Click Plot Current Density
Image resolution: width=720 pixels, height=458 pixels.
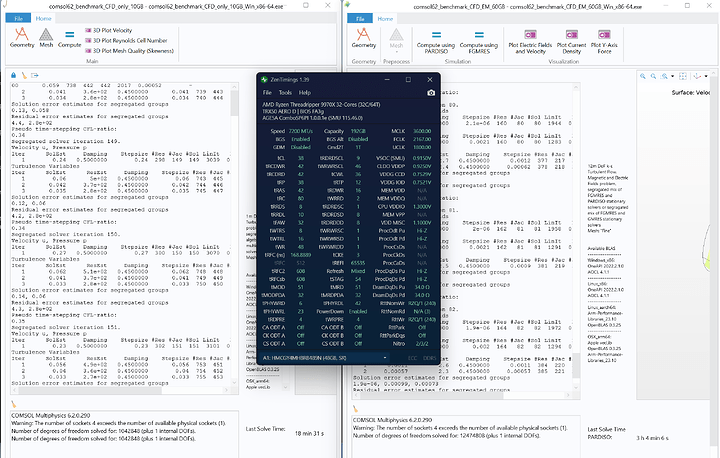click(x=572, y=41)
